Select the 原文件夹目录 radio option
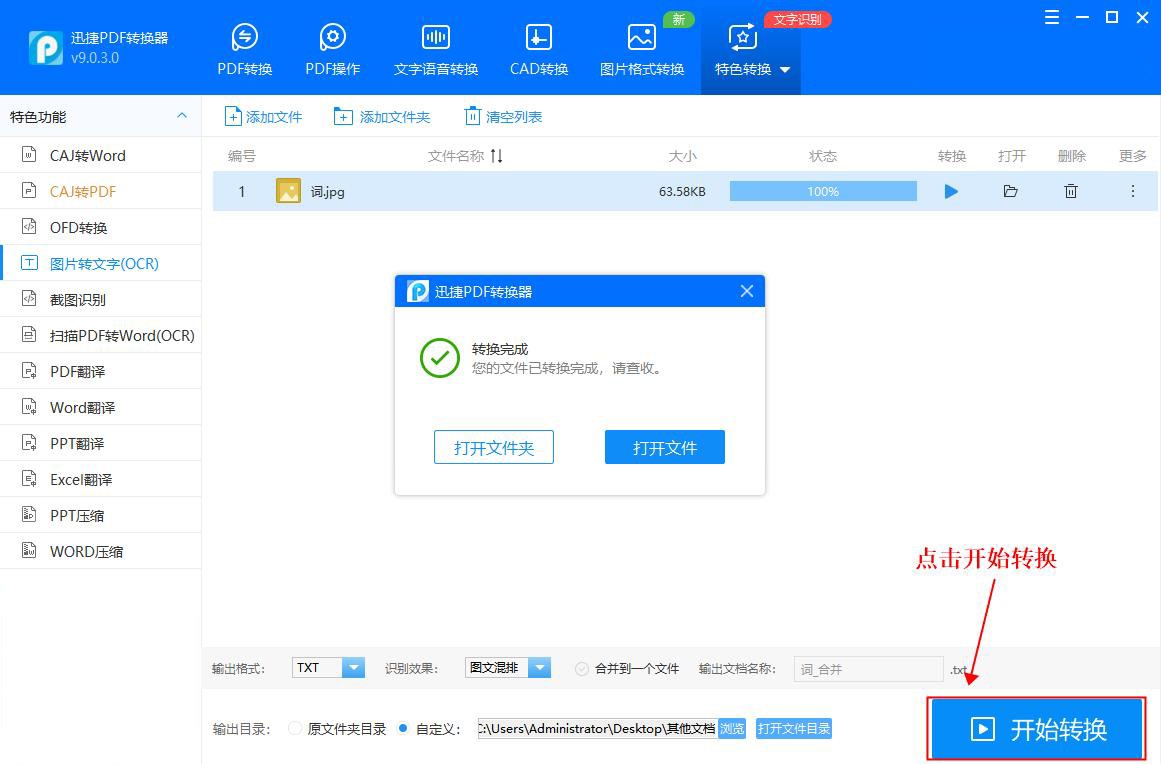The width and height of the screenshot is (1161, 764). (x=296, y=729)
